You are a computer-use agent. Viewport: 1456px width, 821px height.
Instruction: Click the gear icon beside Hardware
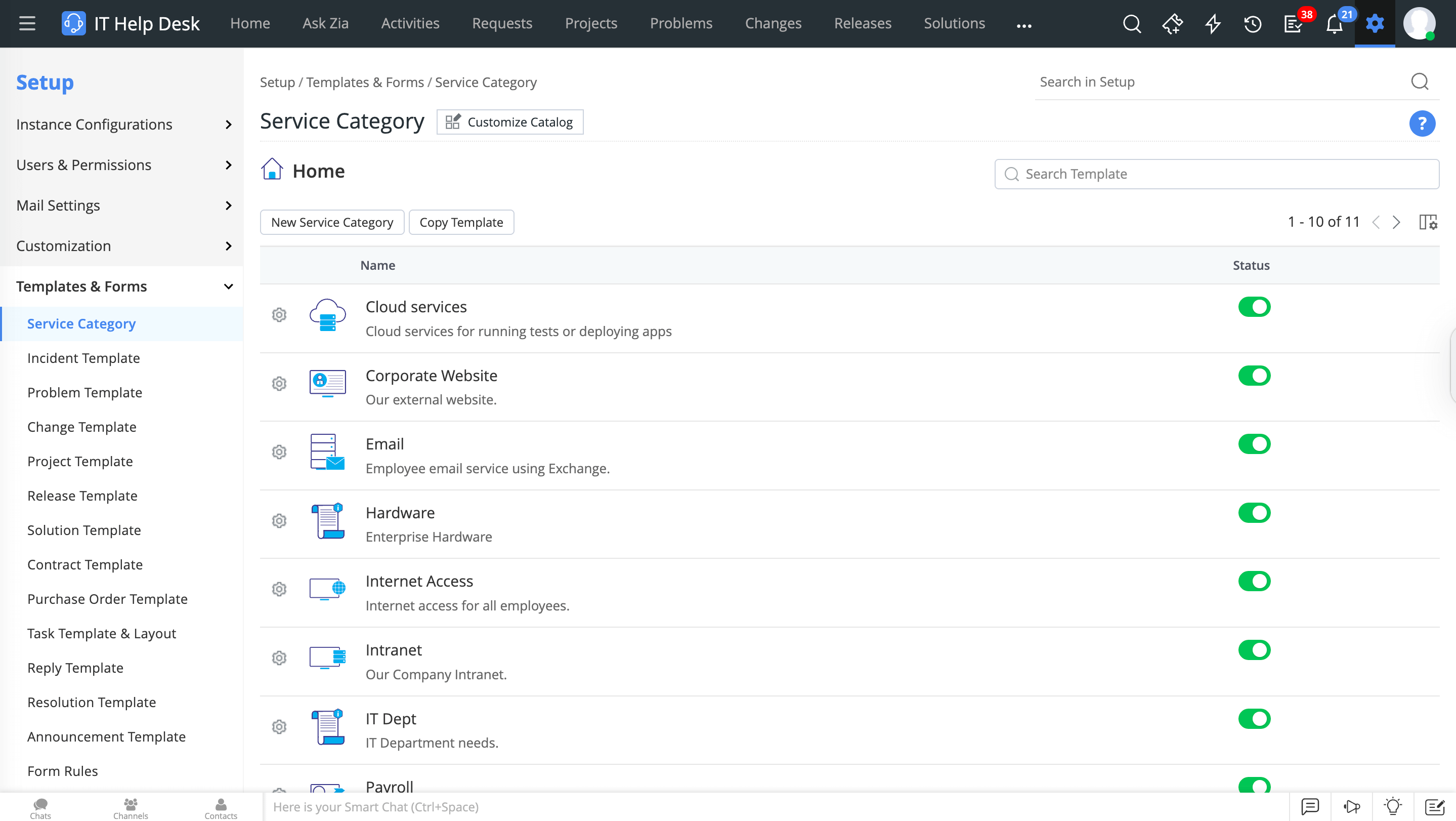point(279,521)
